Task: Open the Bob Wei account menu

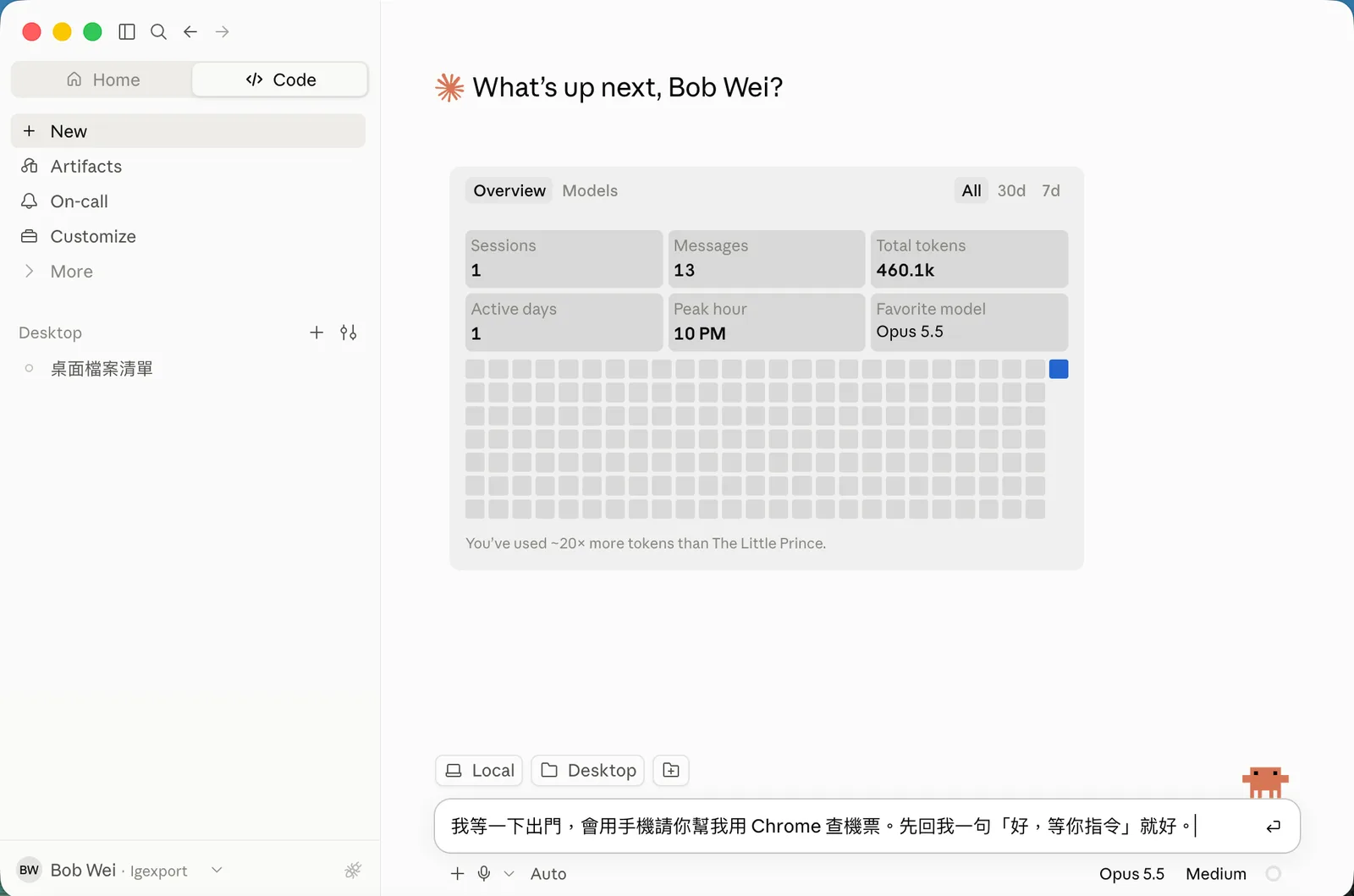Action: 120,870
